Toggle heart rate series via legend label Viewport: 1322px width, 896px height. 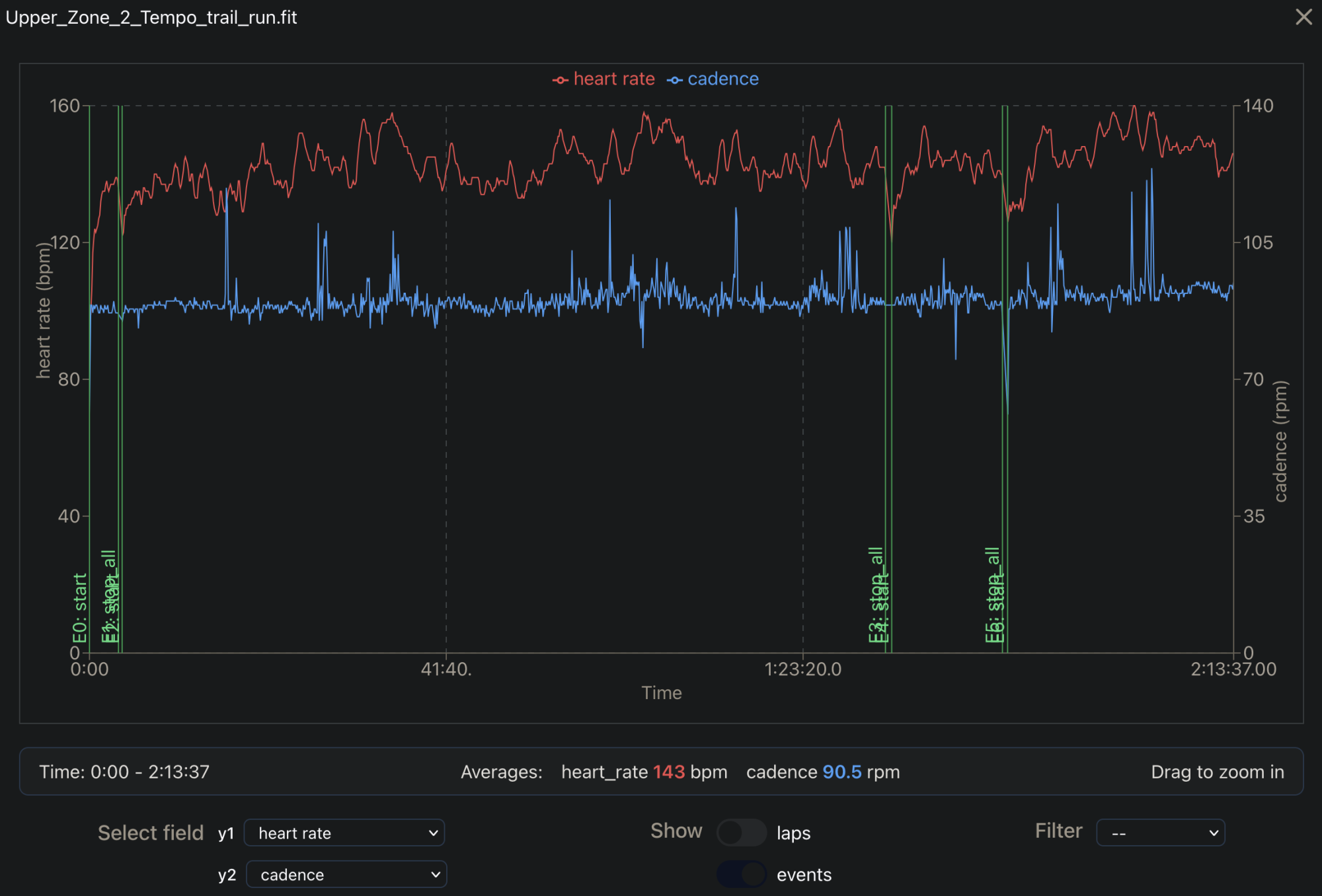613,79
